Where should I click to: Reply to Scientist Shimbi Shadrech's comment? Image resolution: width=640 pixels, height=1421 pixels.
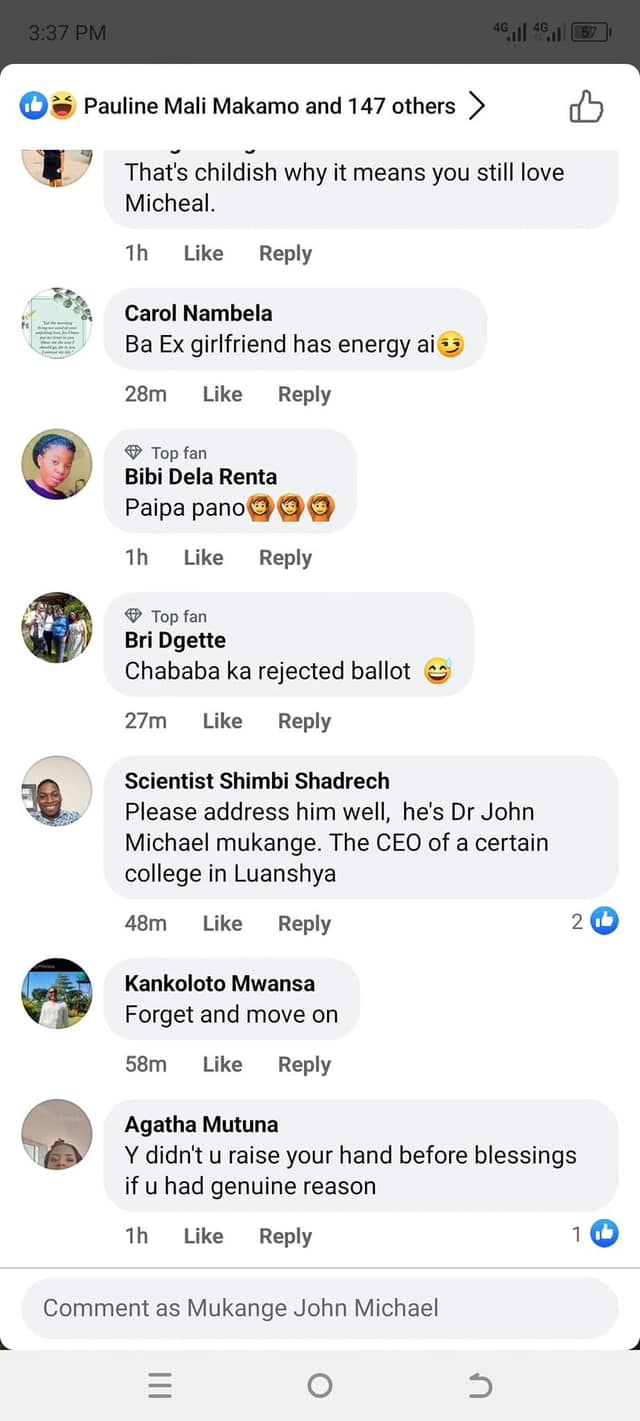304,924
